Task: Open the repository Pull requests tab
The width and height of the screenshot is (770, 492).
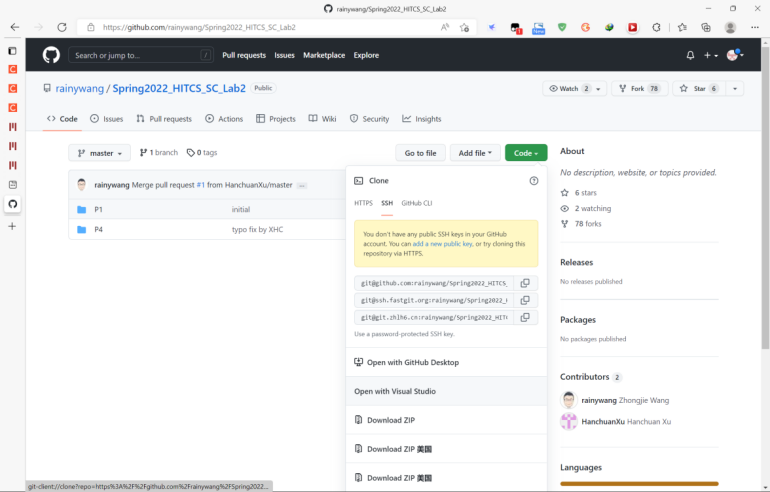Action: [164, 119]
